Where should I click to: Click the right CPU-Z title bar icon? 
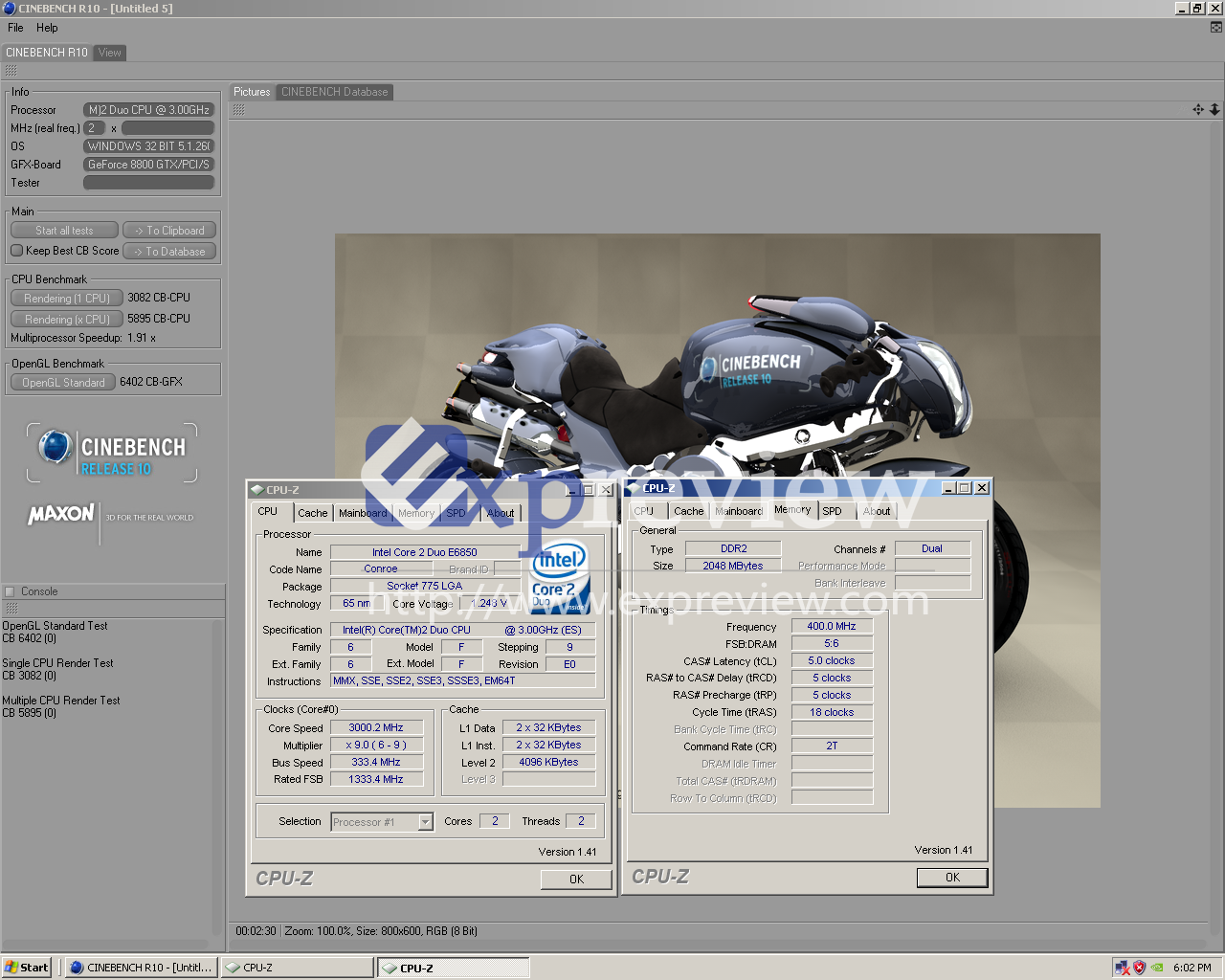coord(634,488)
